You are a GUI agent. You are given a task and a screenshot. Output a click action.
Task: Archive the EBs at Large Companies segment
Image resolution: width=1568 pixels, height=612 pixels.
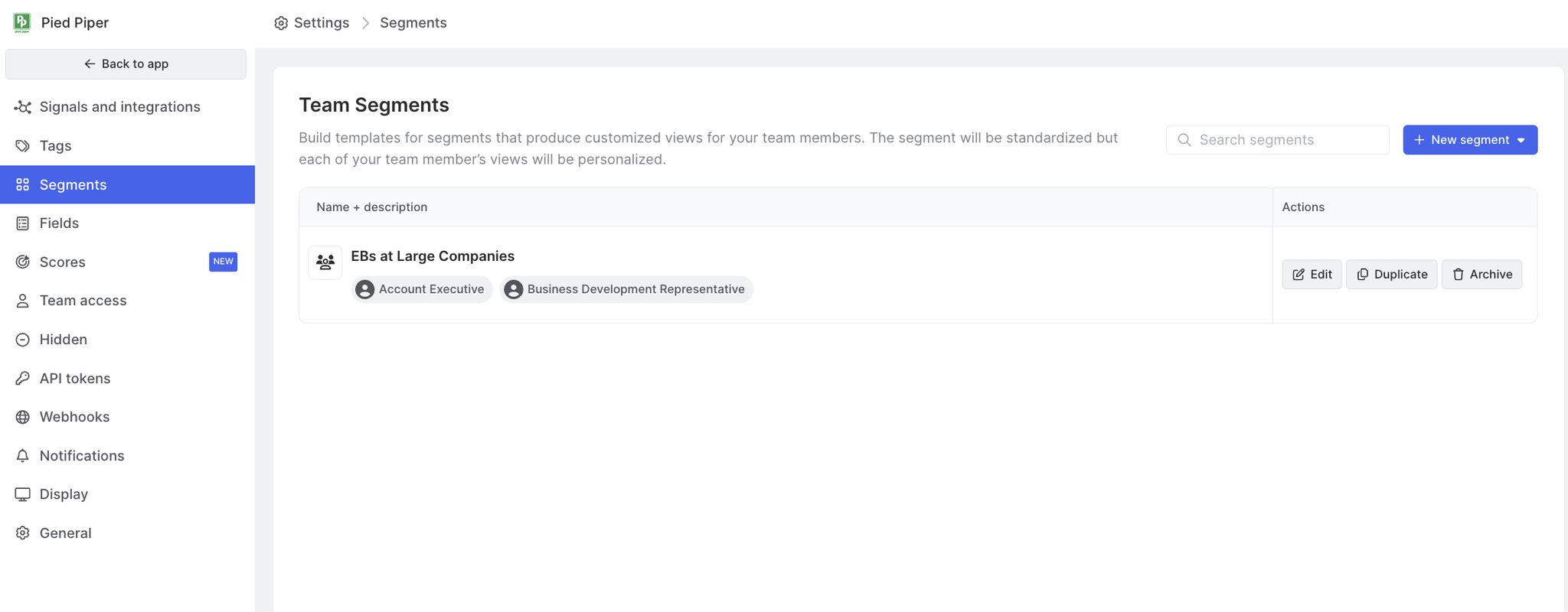[1481, 275]
